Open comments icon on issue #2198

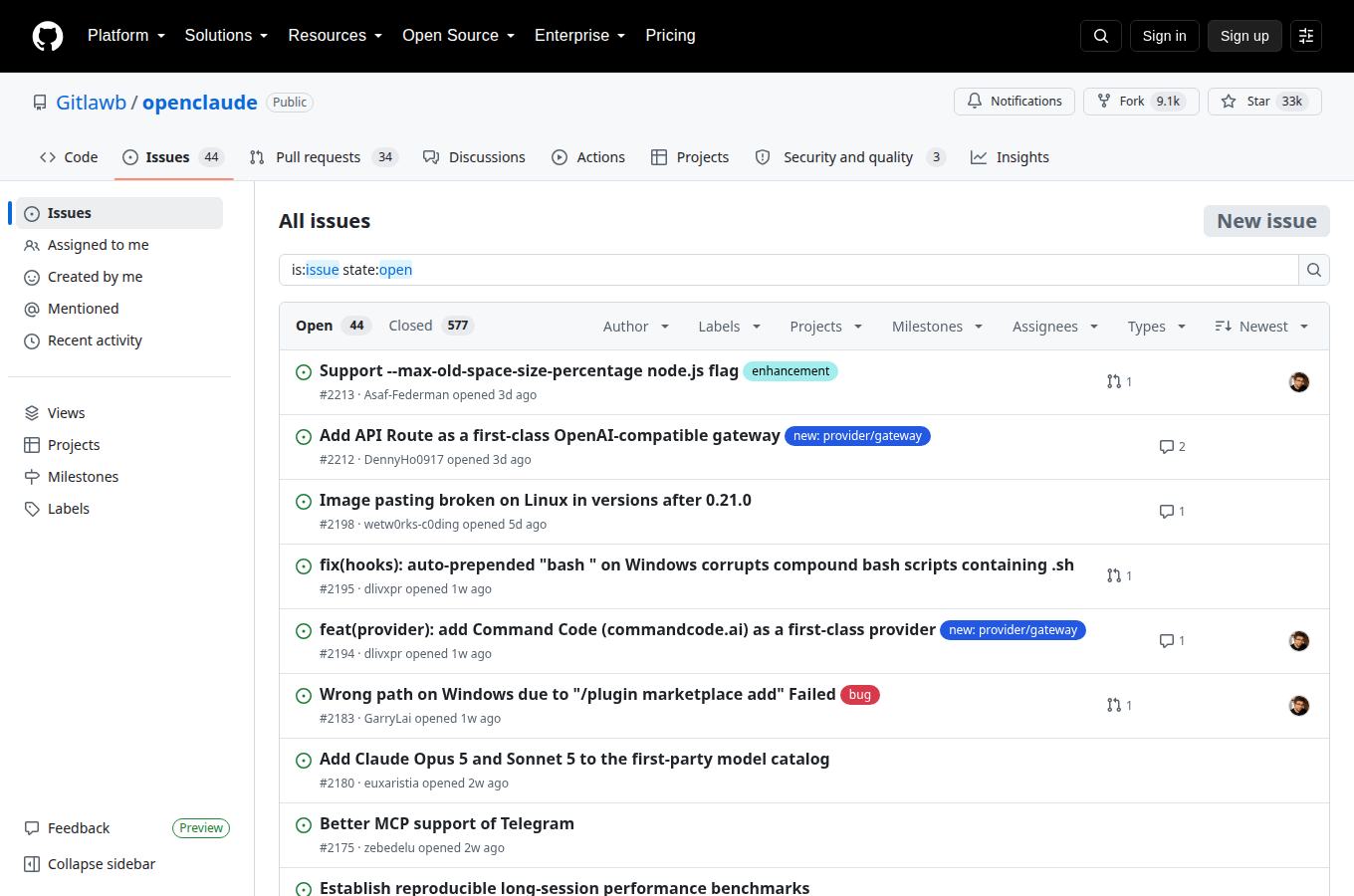1167,511
